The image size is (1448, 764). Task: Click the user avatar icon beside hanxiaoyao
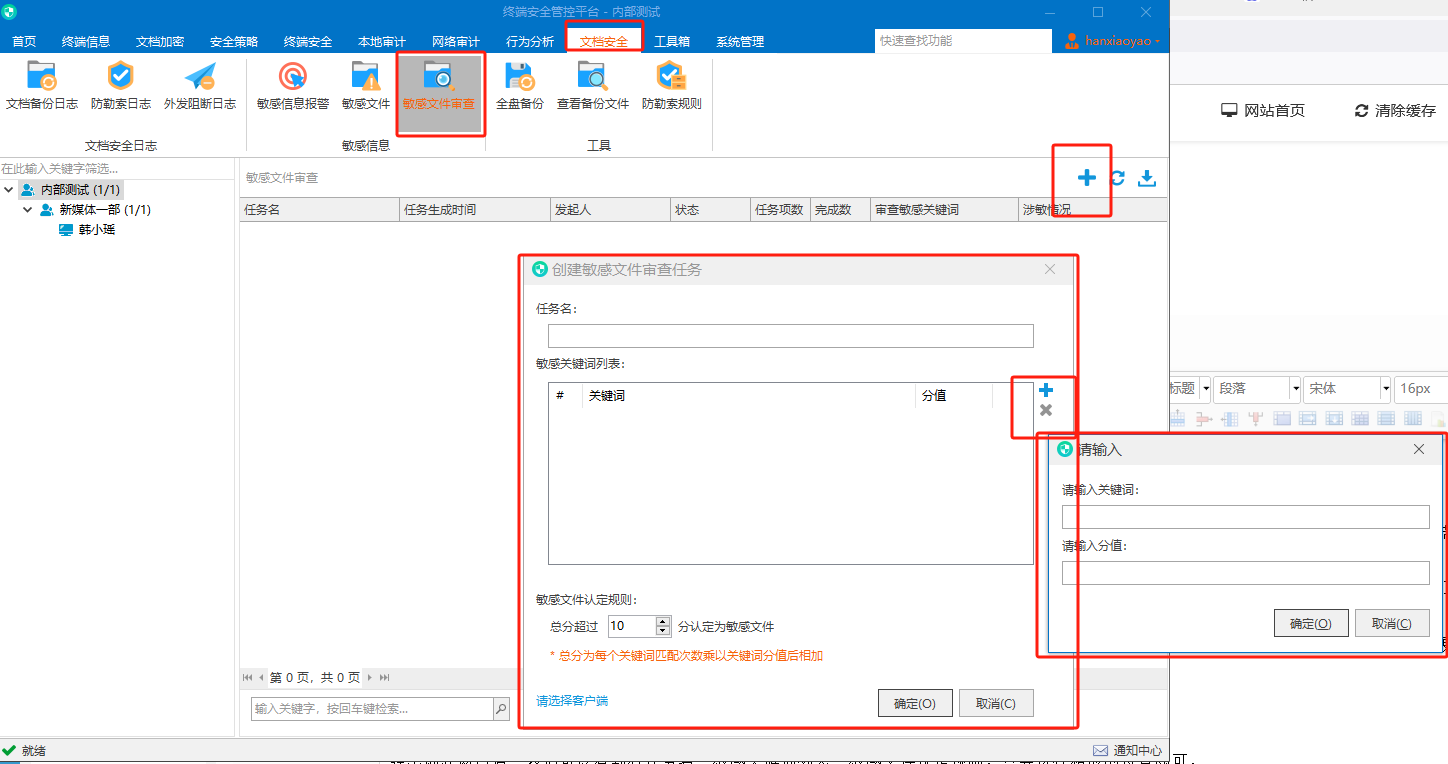(x=1072, y=41)
